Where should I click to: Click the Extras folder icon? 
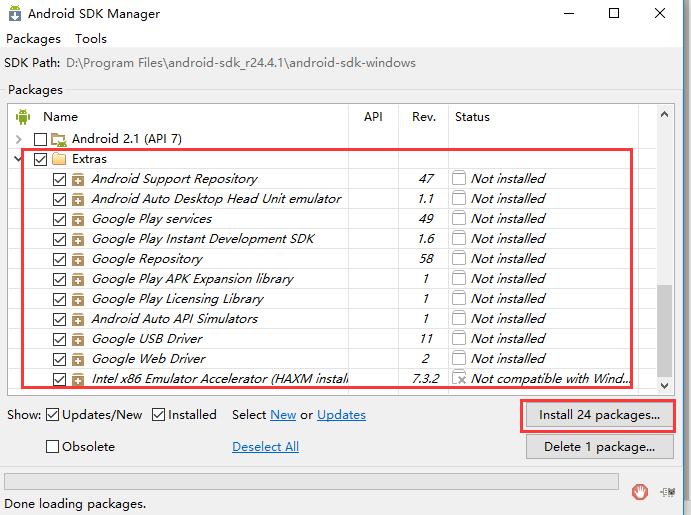click(59, 159)
